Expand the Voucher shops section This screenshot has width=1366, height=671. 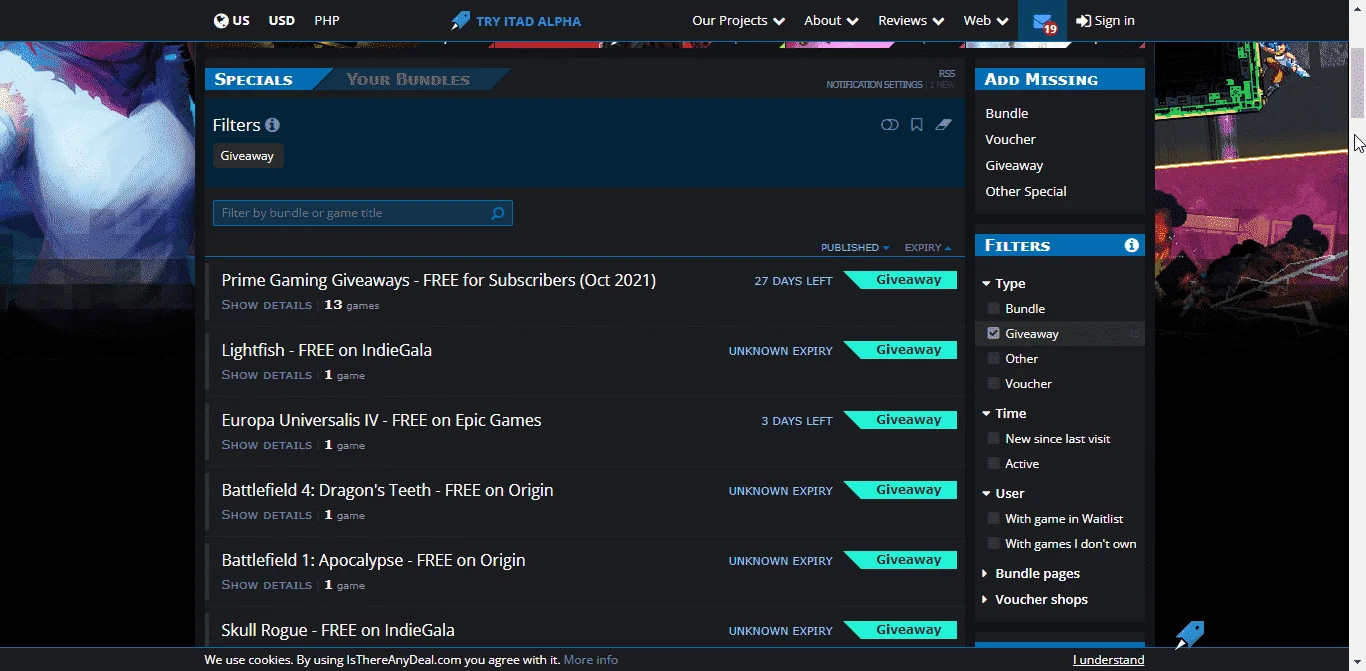pyautogui.click(x=1035, y=599)
